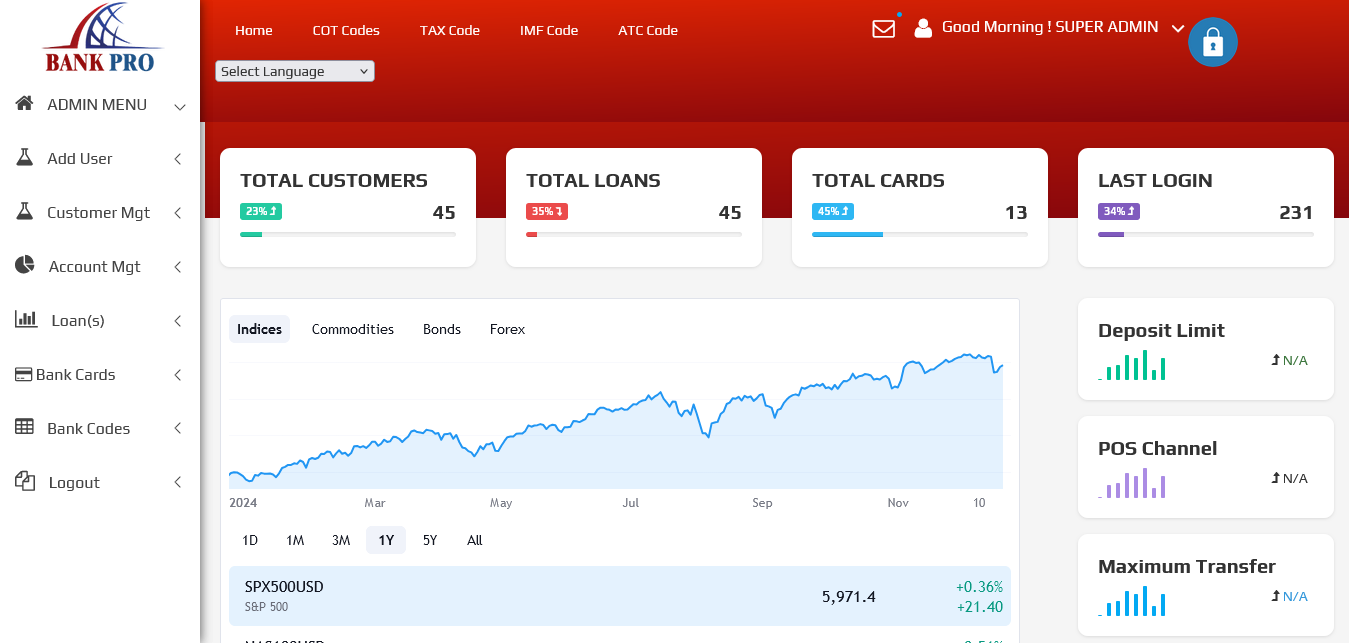Switch to the Commodities chart tab
Screen dimensions: 1349x643
(x=352, y=329)
